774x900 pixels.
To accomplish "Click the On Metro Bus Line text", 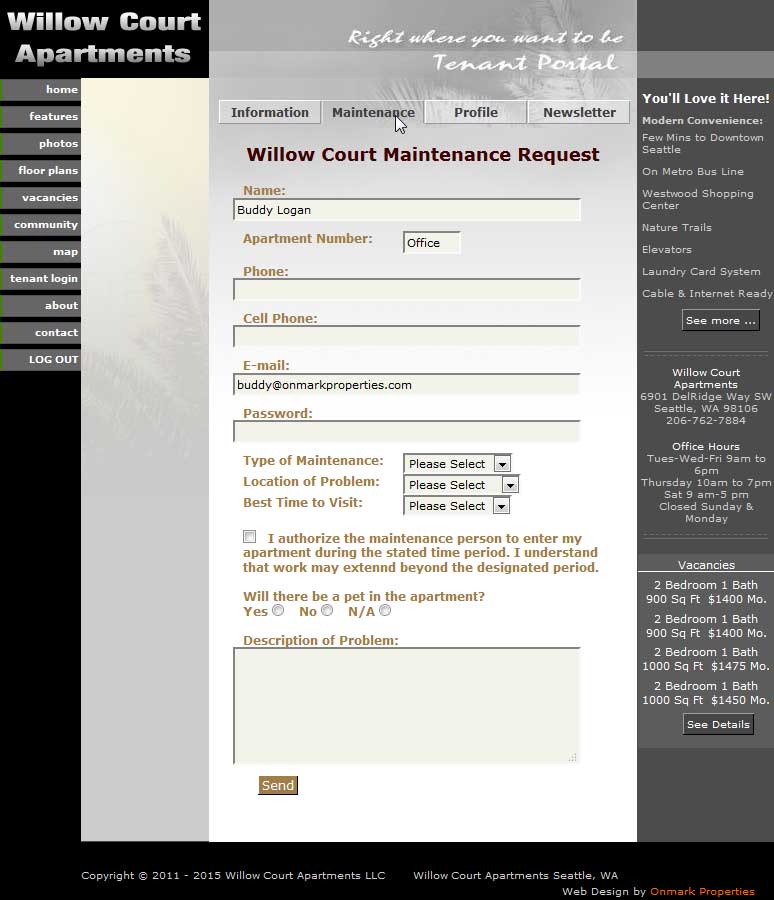I will click(692, 172).
